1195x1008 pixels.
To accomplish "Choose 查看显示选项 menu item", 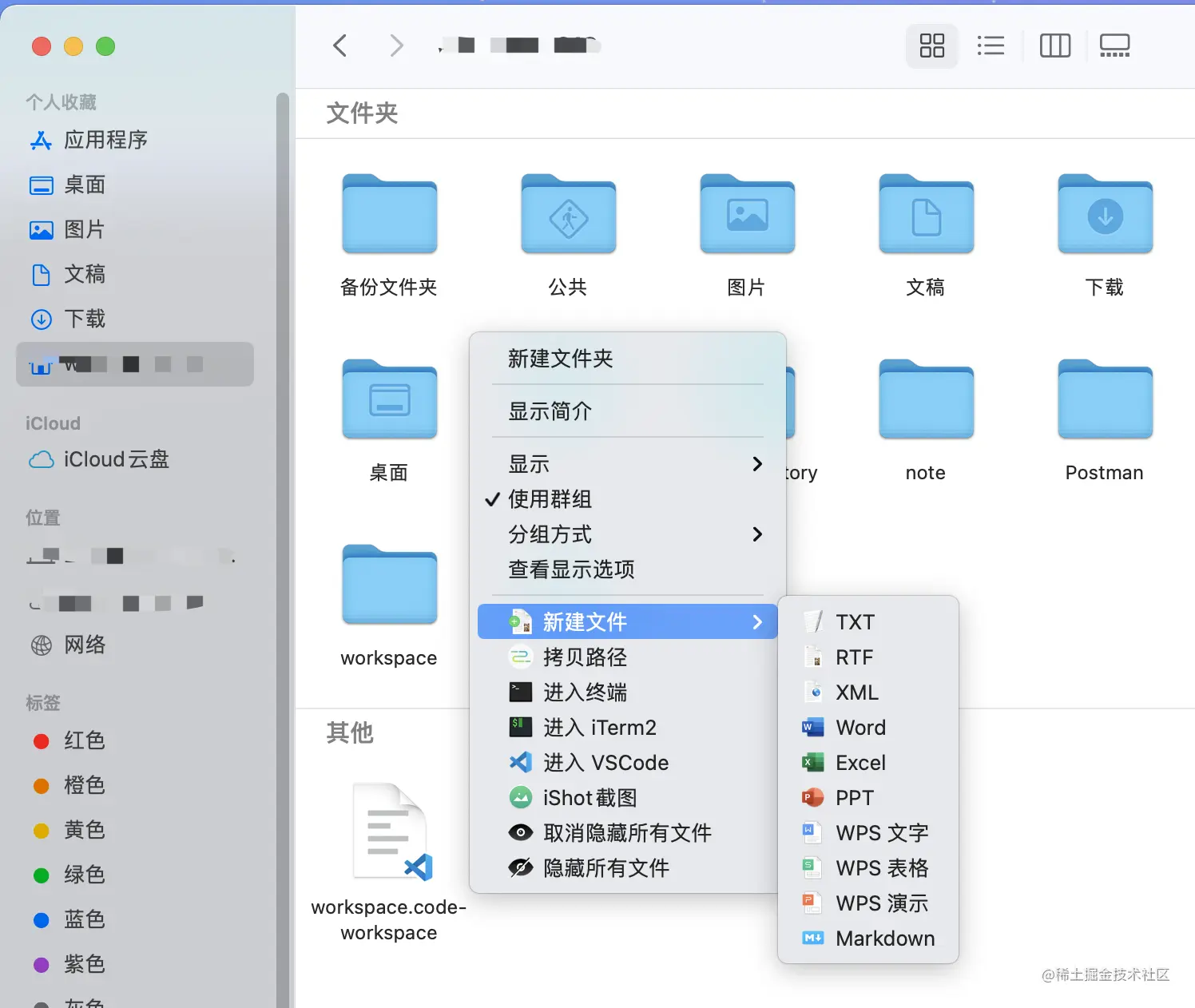I will point(627,569).
